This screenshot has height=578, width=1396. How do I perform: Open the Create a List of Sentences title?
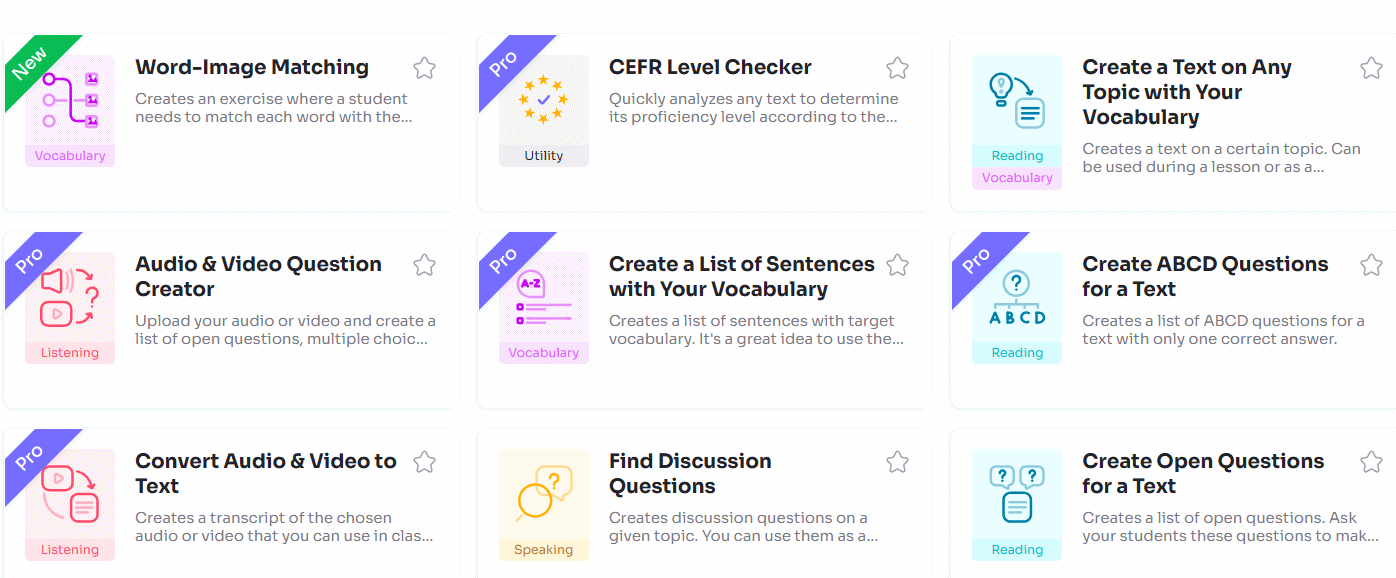[741, 276]
